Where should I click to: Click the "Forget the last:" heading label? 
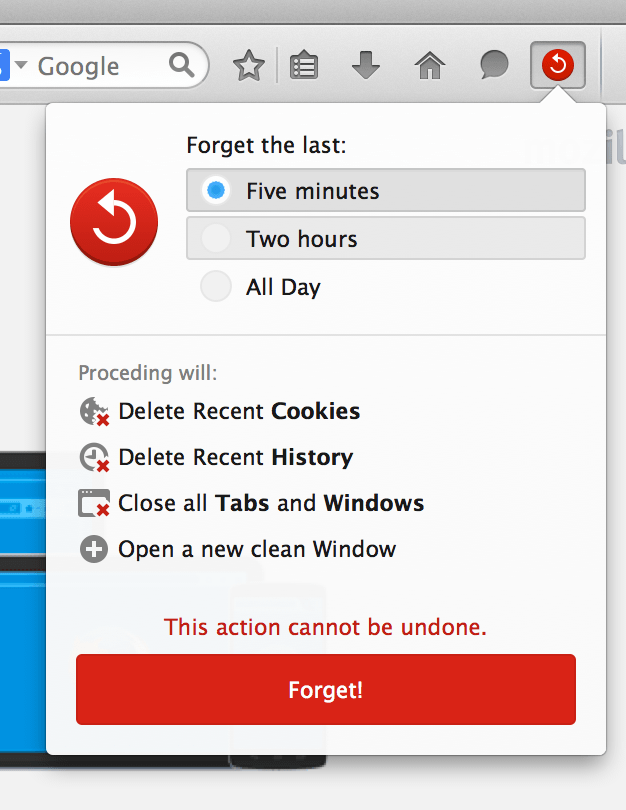266,145
